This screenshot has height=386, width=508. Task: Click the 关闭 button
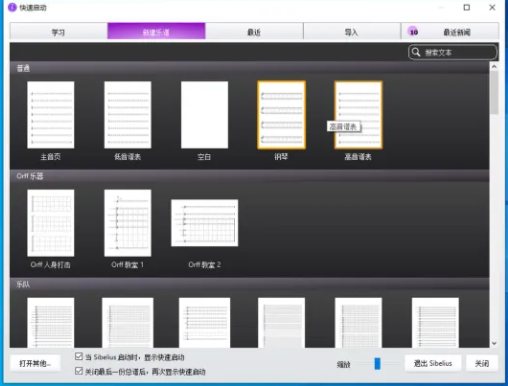pyautogui.click(x=482, y=363)
